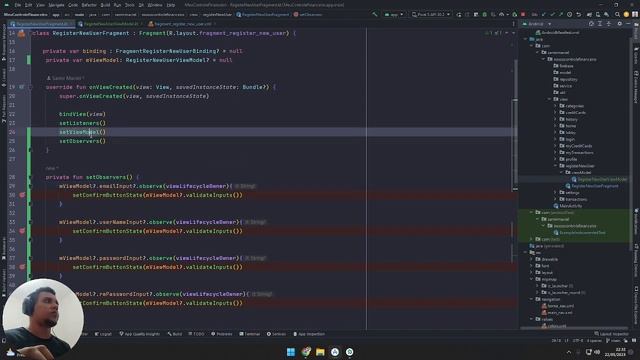Open the Pixel device selector dropdown
Image resolution: width=640 pixels, height=360 pixels.
(431, 14)
